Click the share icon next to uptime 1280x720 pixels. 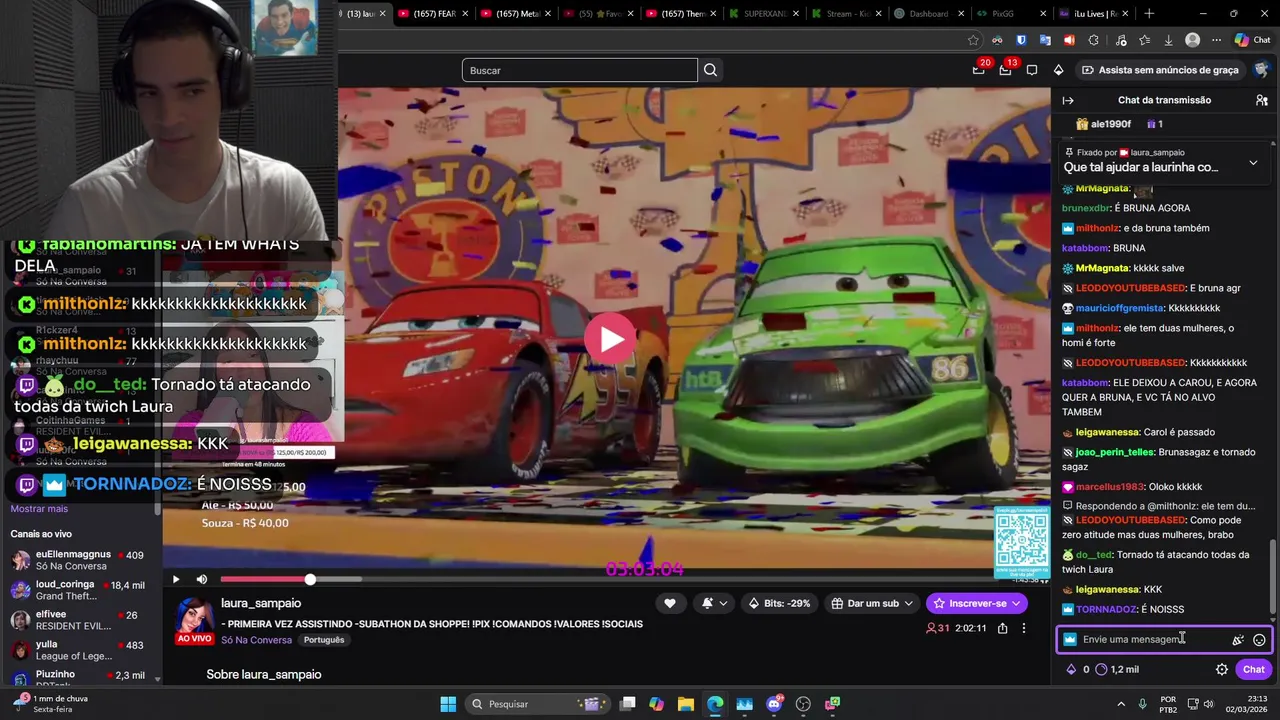1002,628
